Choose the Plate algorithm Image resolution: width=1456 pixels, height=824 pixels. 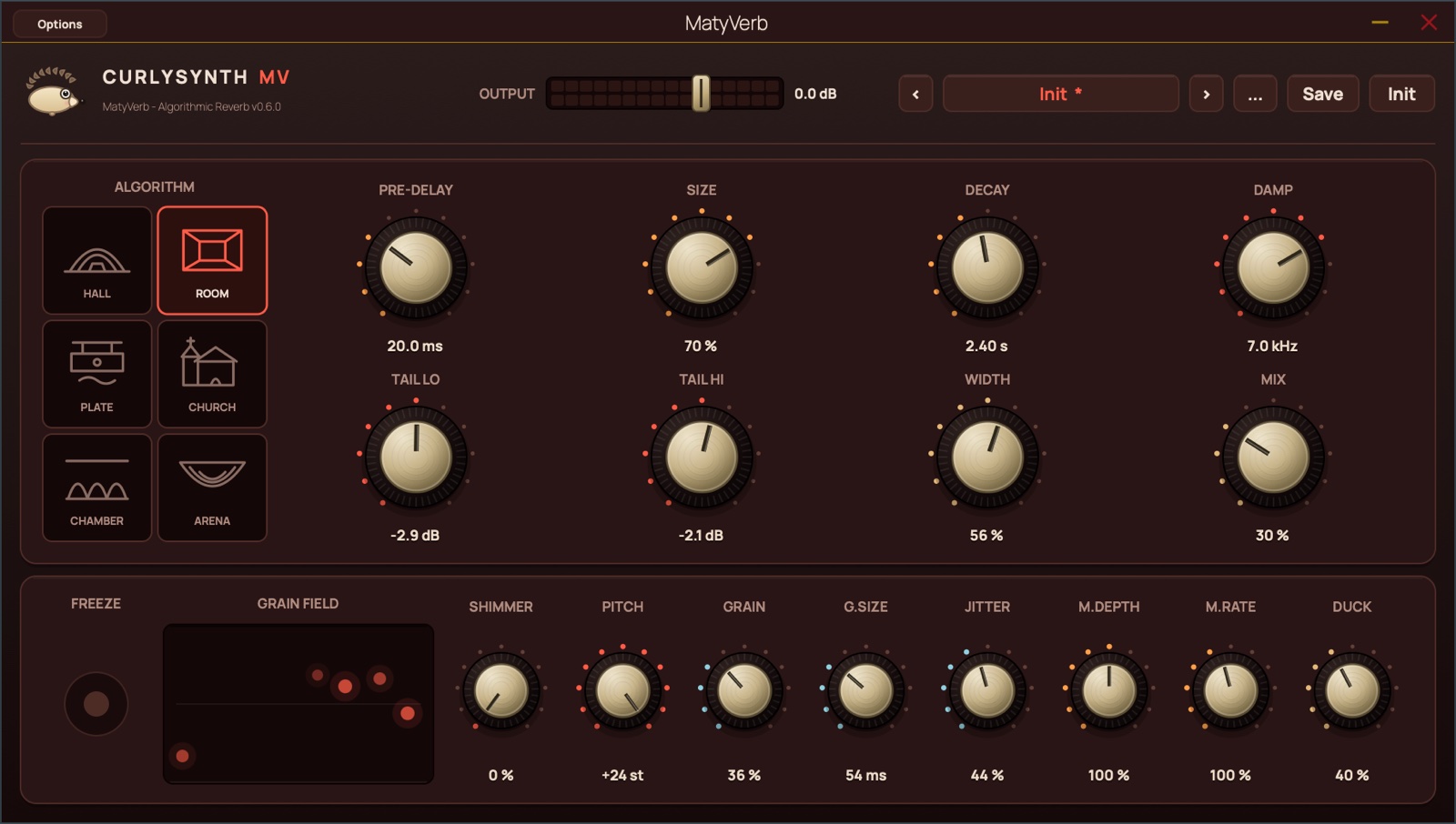click(x=96, y=374)
